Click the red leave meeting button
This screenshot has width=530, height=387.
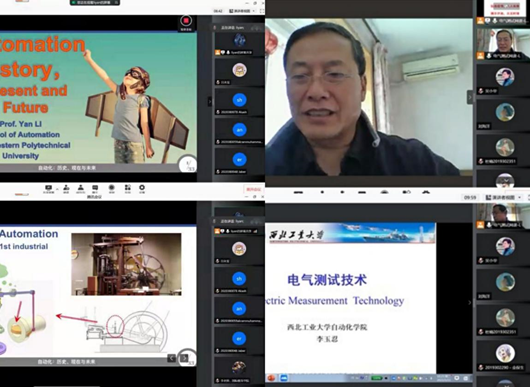click(253, 190)
